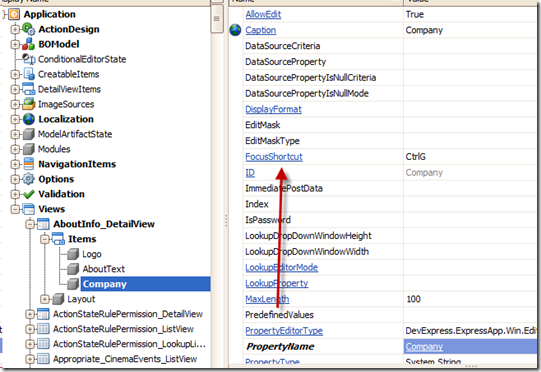Click the ImageSources picture icon
541x372 pixels.
(x=29, y=104)
